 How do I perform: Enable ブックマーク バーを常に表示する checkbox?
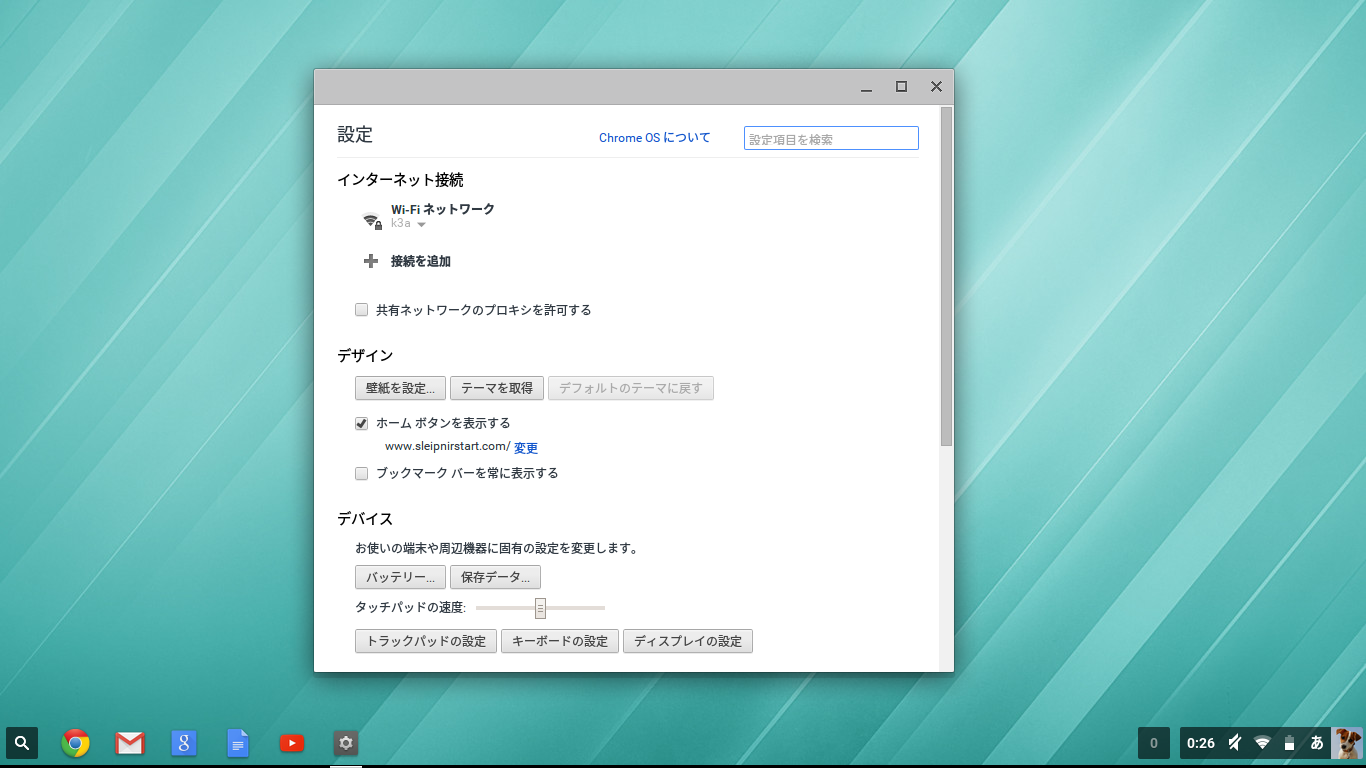(x=362, y=473)
